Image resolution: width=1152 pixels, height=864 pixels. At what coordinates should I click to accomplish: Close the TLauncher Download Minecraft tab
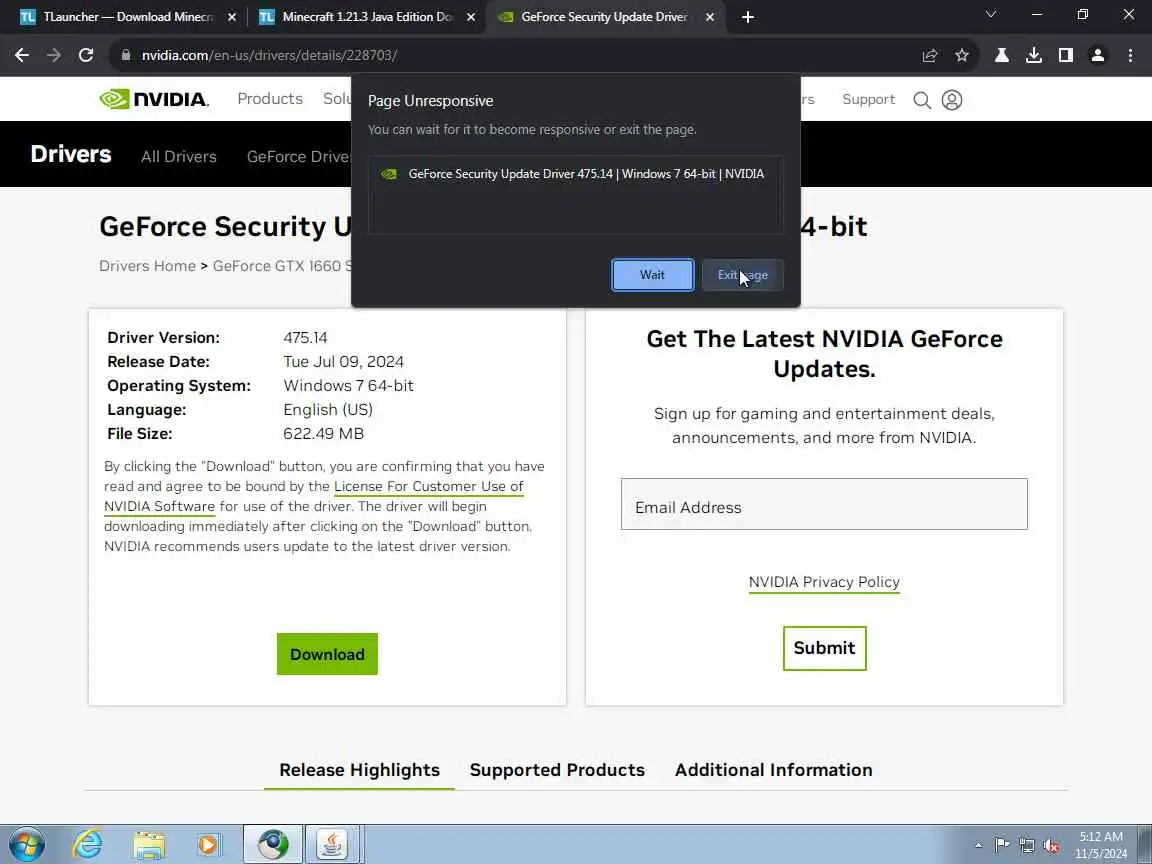tap(231, 17)
